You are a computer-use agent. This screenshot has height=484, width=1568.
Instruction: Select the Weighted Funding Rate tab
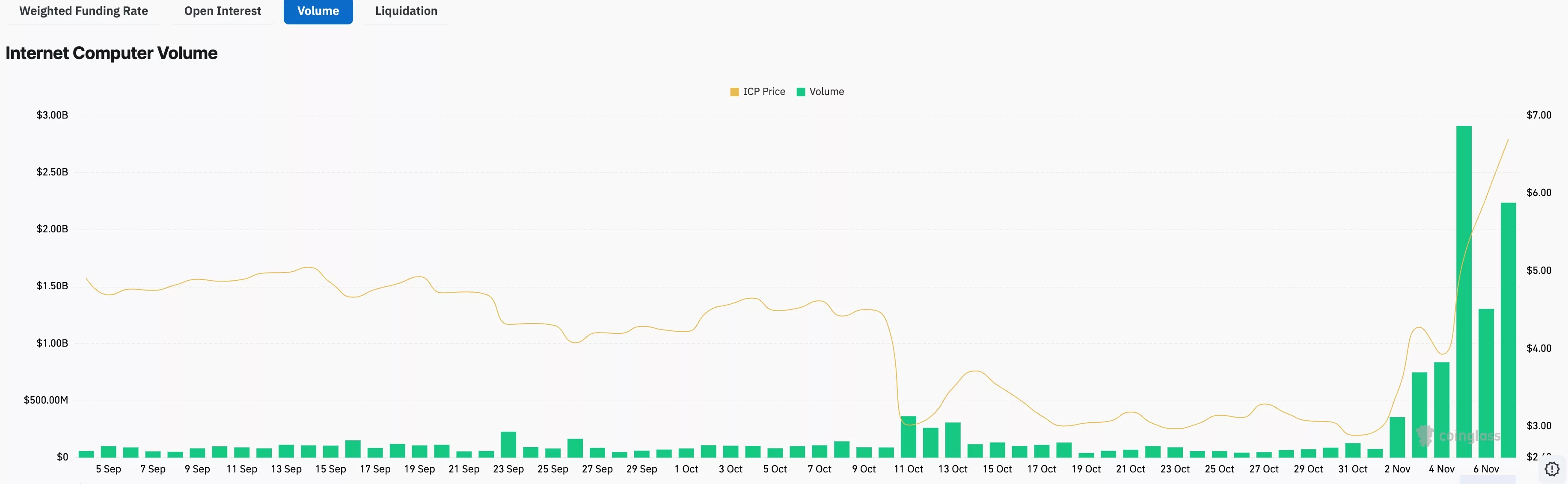coord(84,11)
